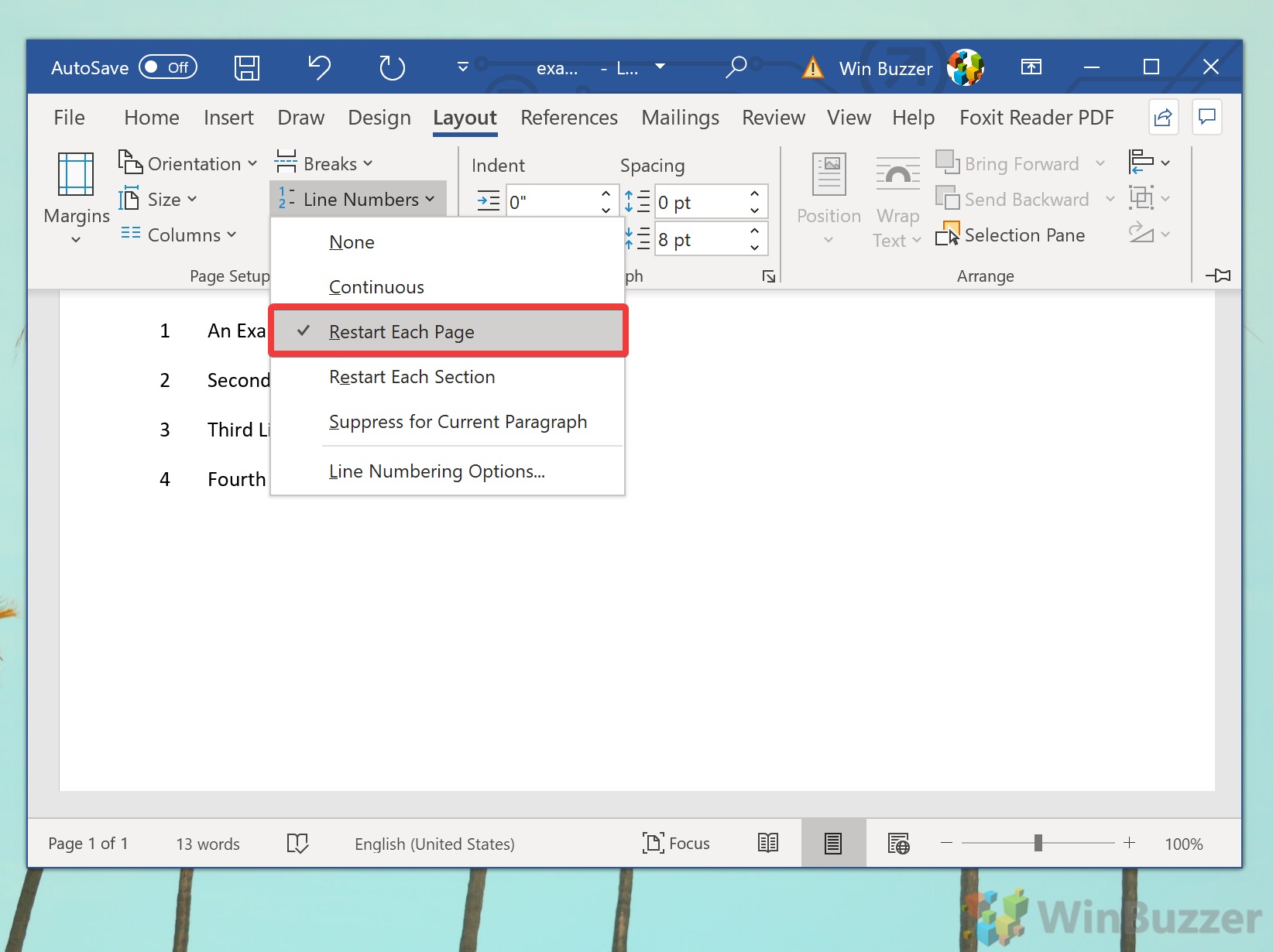Switch to Web Layout view icon

click(x=898, y=844)
